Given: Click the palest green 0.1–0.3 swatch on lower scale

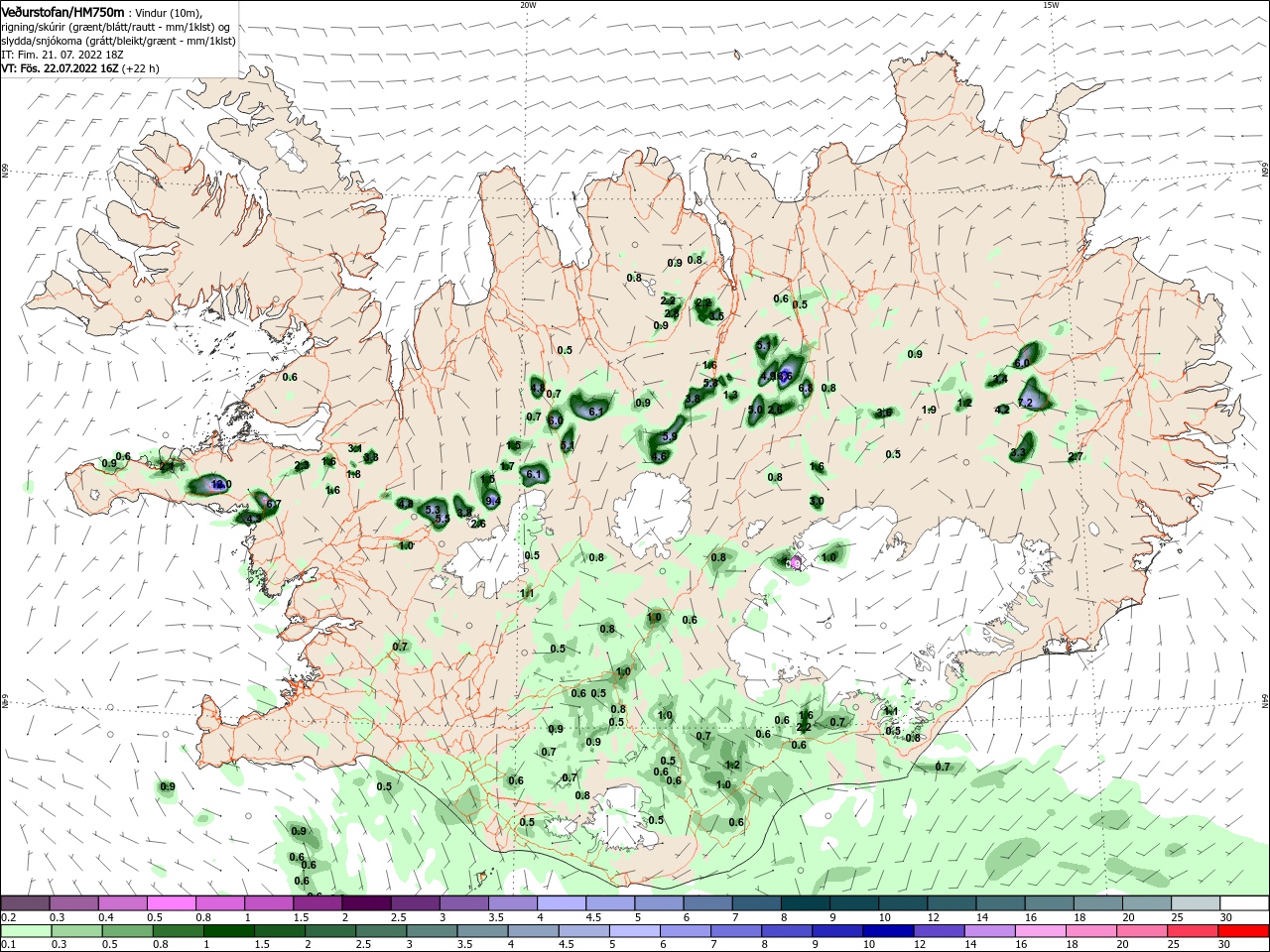Looking at the screenshot, I should click(x=27, y=931).
